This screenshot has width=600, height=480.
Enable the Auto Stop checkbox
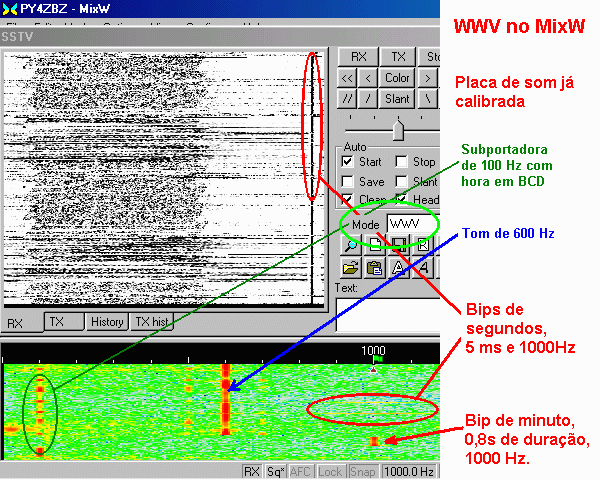tap(401, 162)
